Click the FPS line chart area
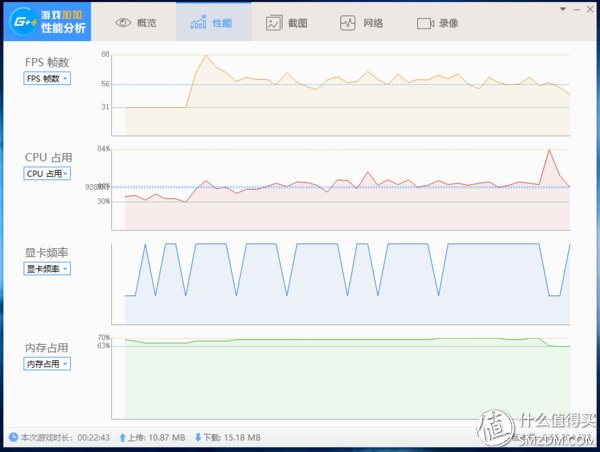 tap(341, 94)
